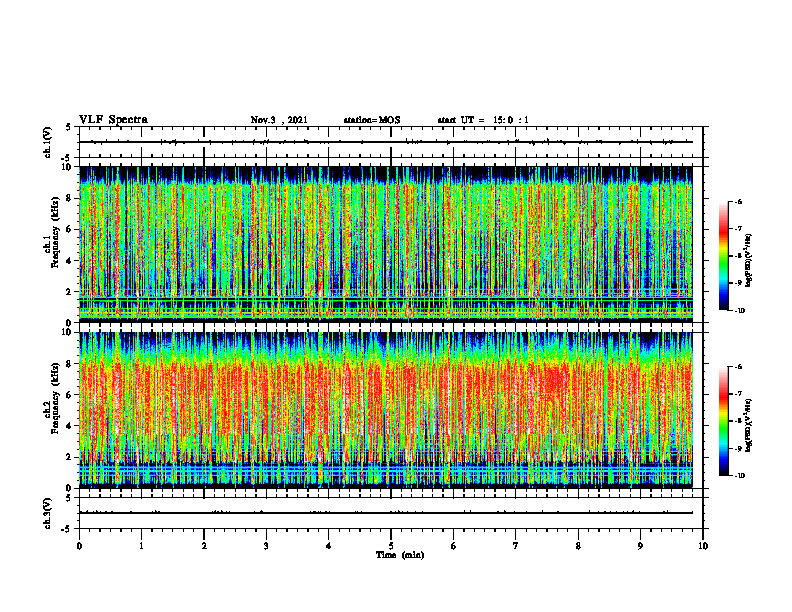Screen dimensions: 792x612
Task: Click the time axis tick label "7"
Action: click(516, 546)
